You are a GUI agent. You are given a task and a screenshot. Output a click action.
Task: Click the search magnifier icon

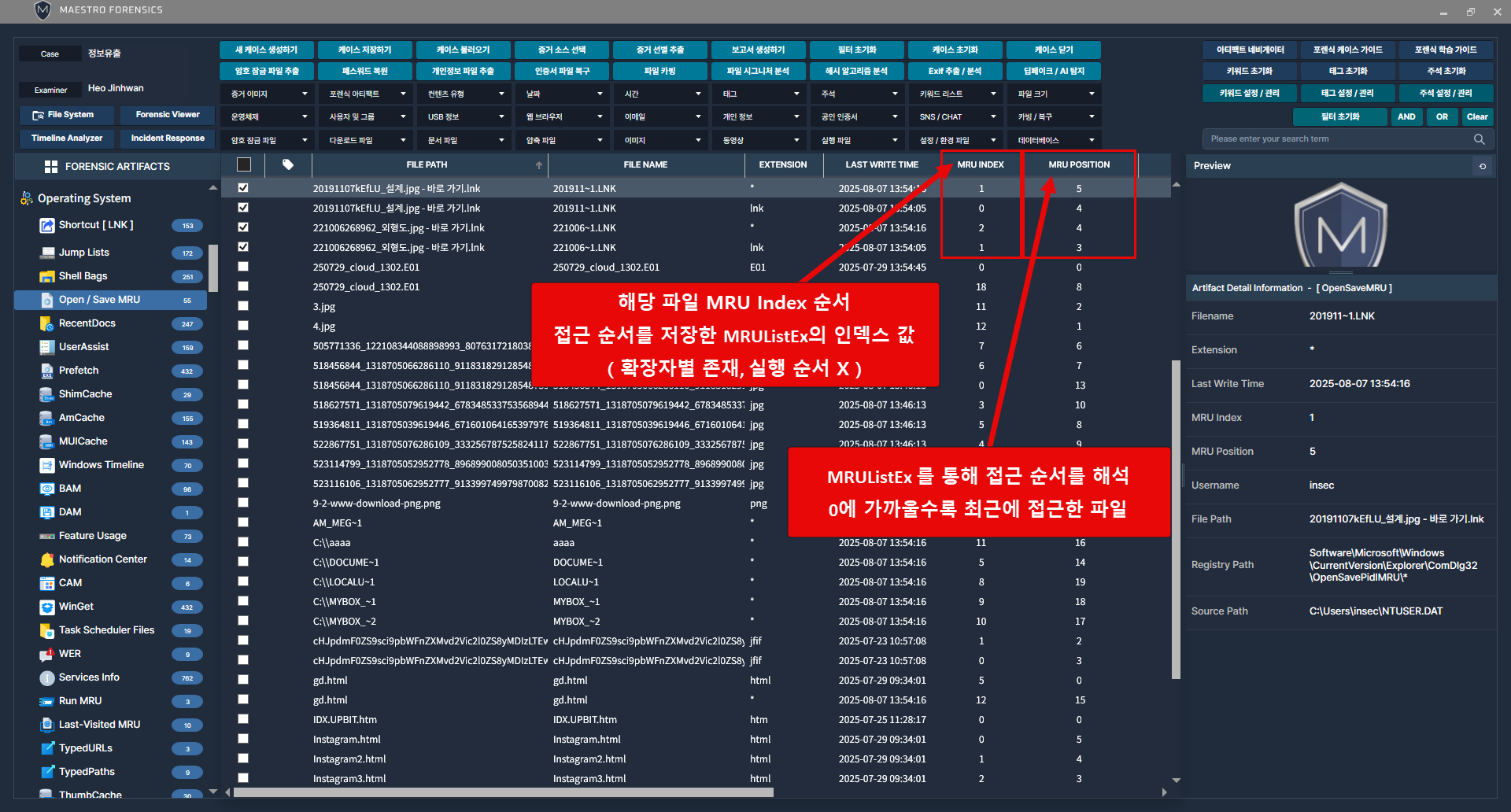pyautogui.click(x=1479, y=139)
